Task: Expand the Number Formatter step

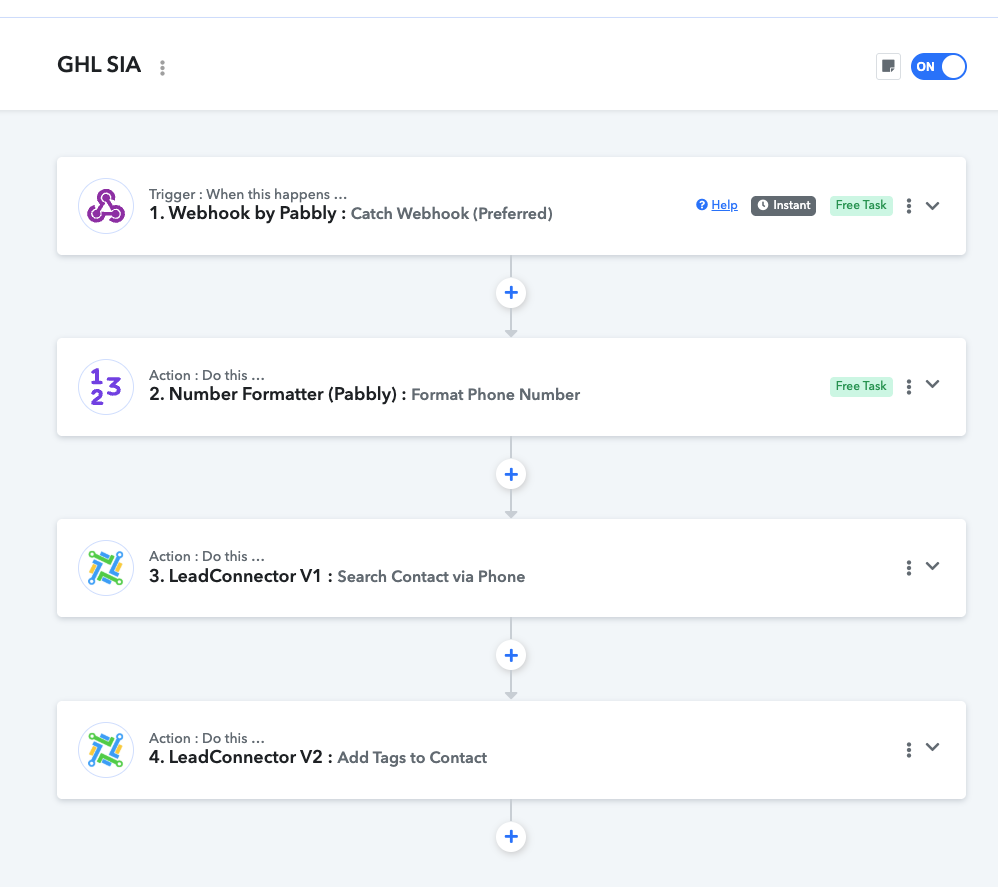Action: [932, 384]
